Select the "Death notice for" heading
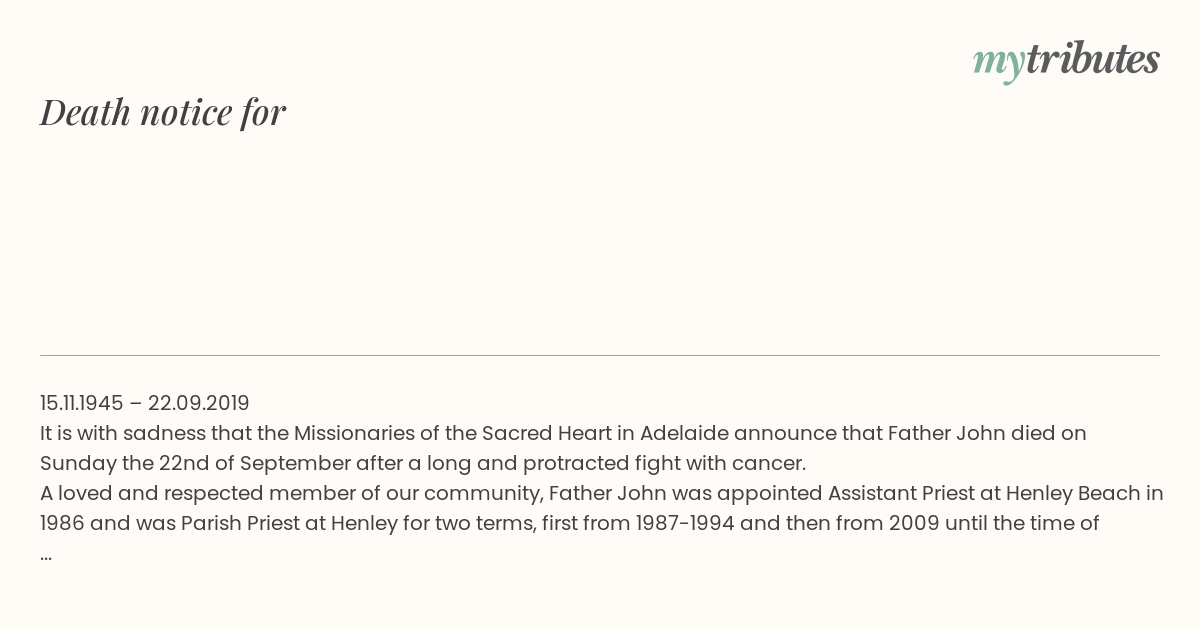Image resolution: width=1200 pixels, height=630 pixels. [163, 112]
